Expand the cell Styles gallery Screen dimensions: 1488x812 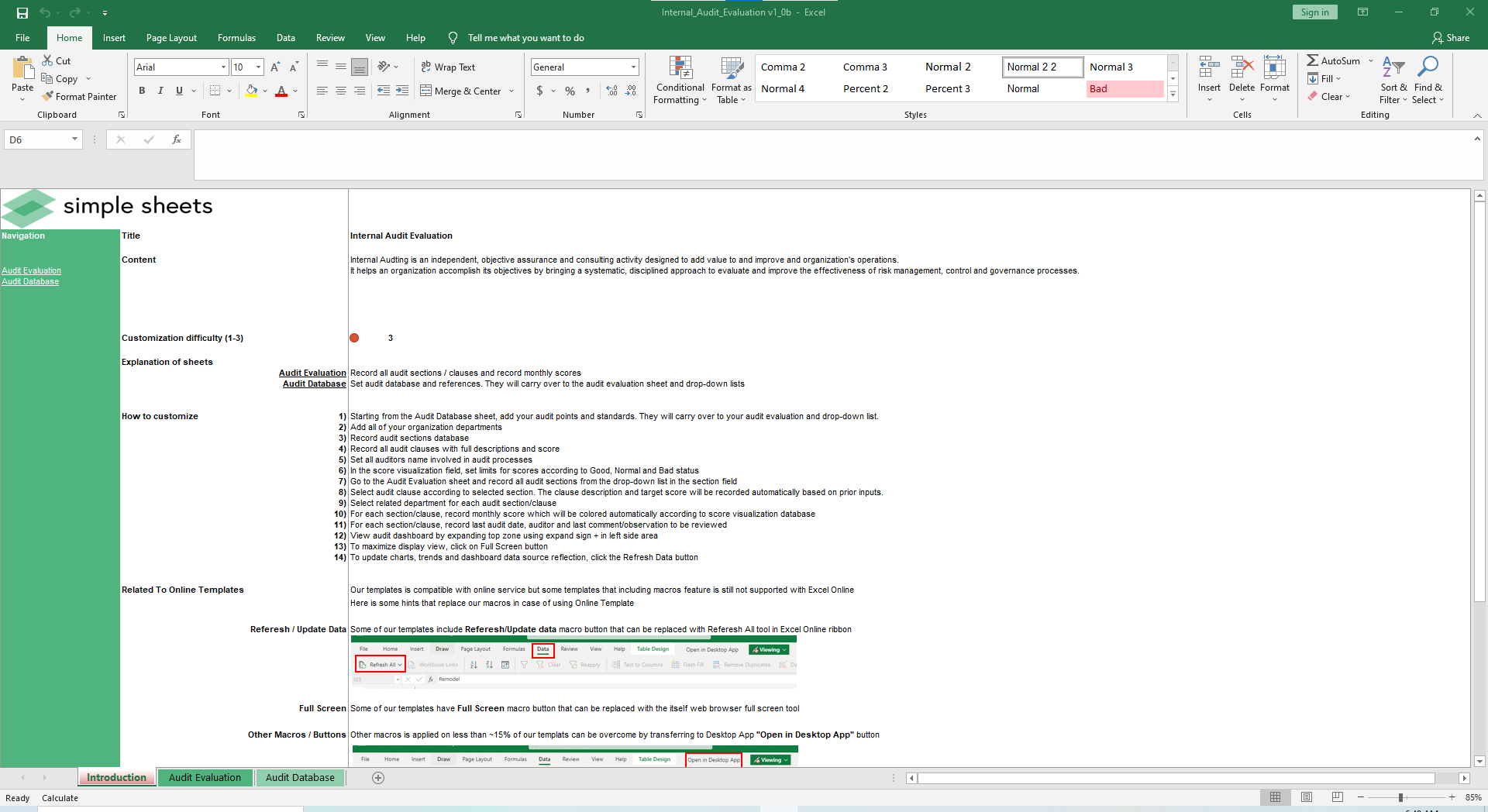tap(1173, 95)
